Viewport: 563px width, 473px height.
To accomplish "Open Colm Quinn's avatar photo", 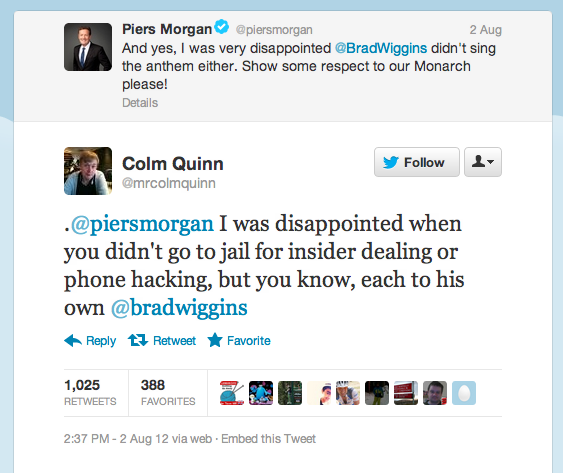I will (x=88, y=171).
